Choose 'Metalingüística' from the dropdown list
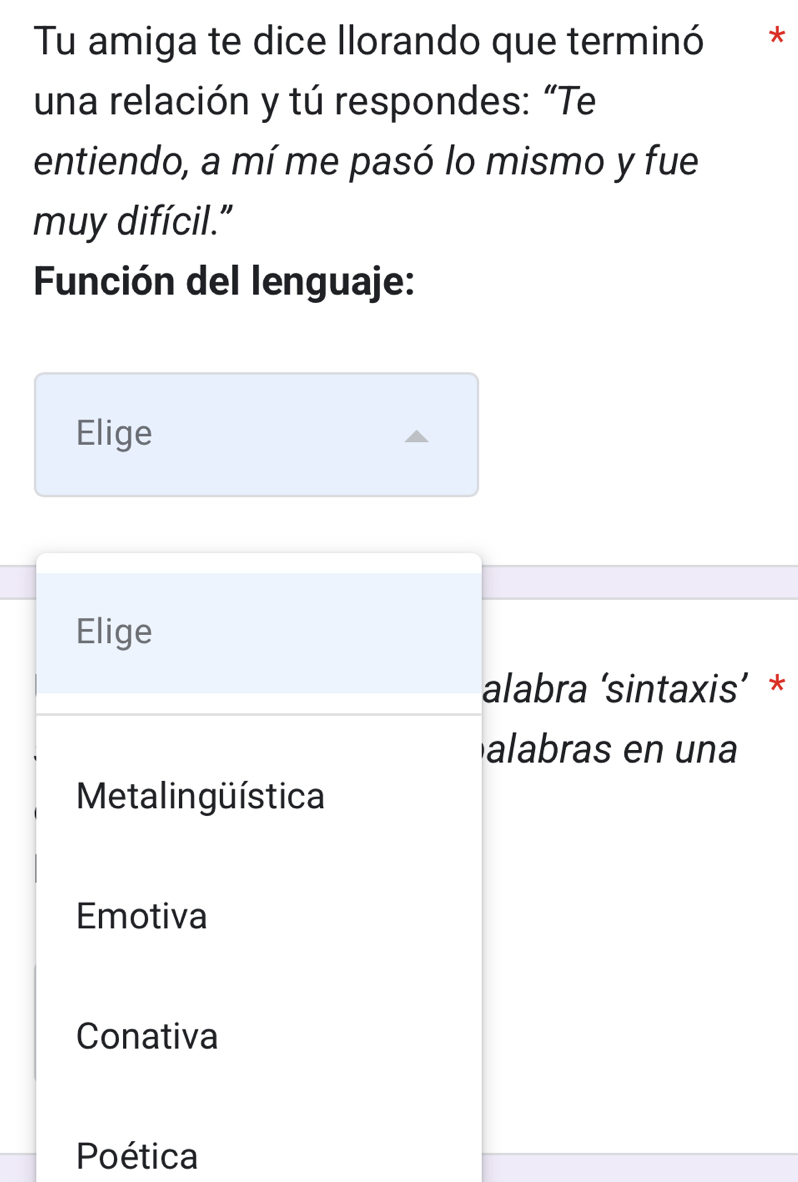Image resolution: width=798 pixels, height=1182 pixels. click(200, 796)
